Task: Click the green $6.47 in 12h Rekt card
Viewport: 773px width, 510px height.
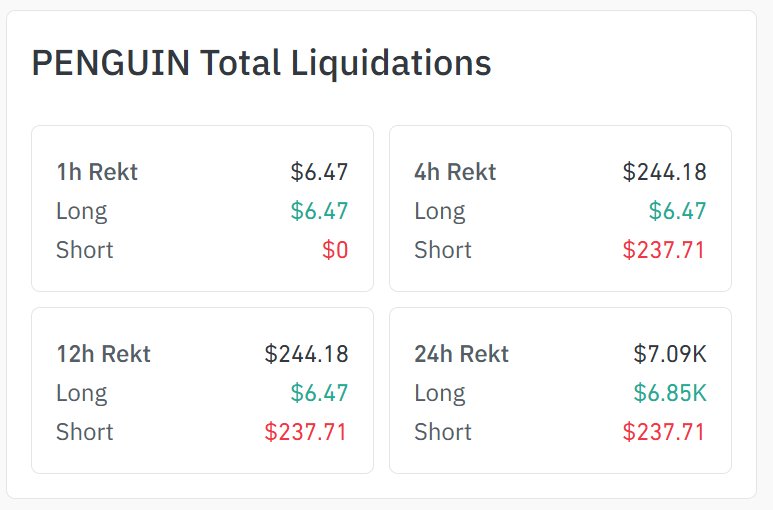Action: tap(319, 393)
